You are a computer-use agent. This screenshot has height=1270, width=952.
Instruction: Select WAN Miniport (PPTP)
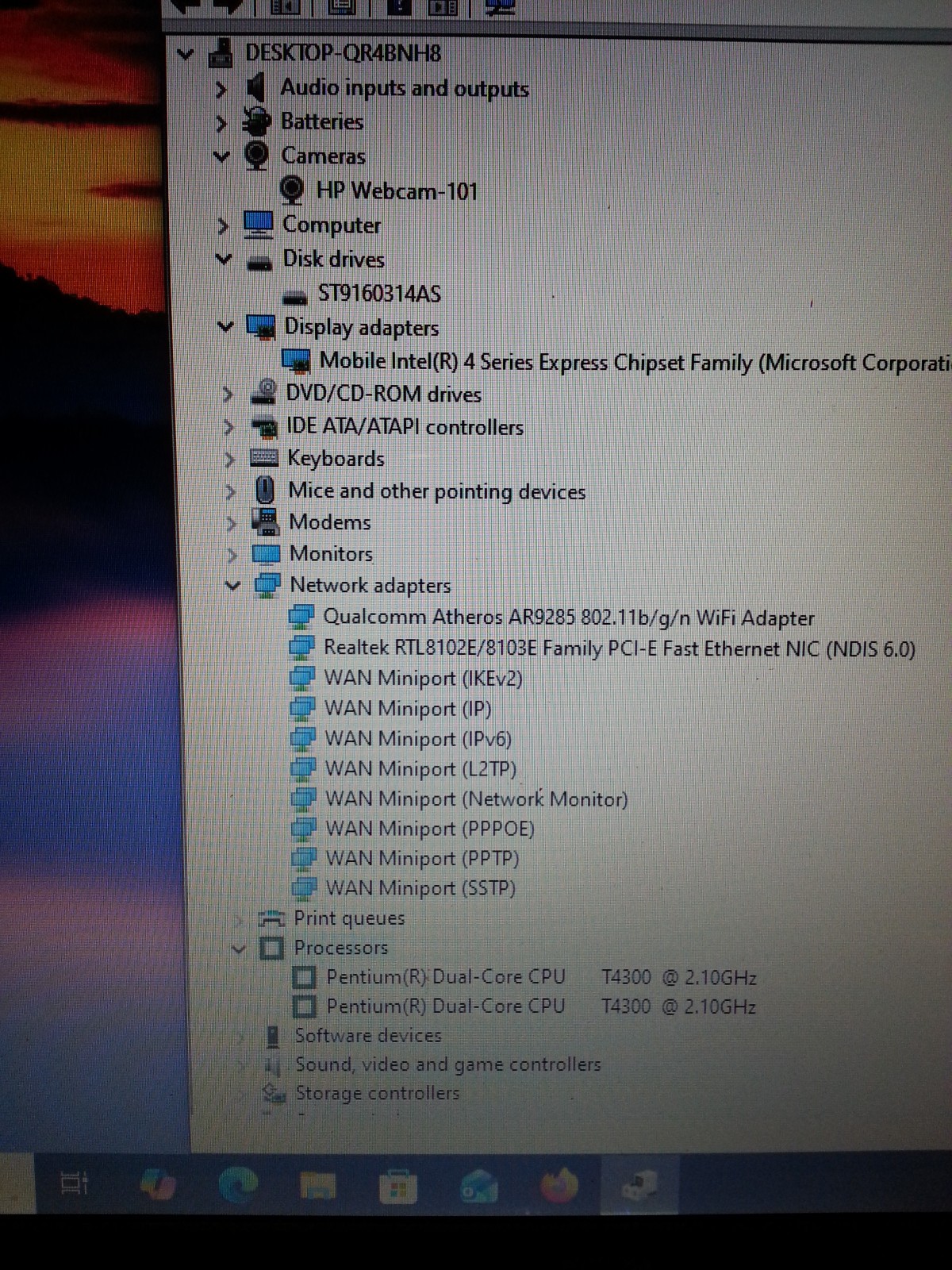[423, 859]
